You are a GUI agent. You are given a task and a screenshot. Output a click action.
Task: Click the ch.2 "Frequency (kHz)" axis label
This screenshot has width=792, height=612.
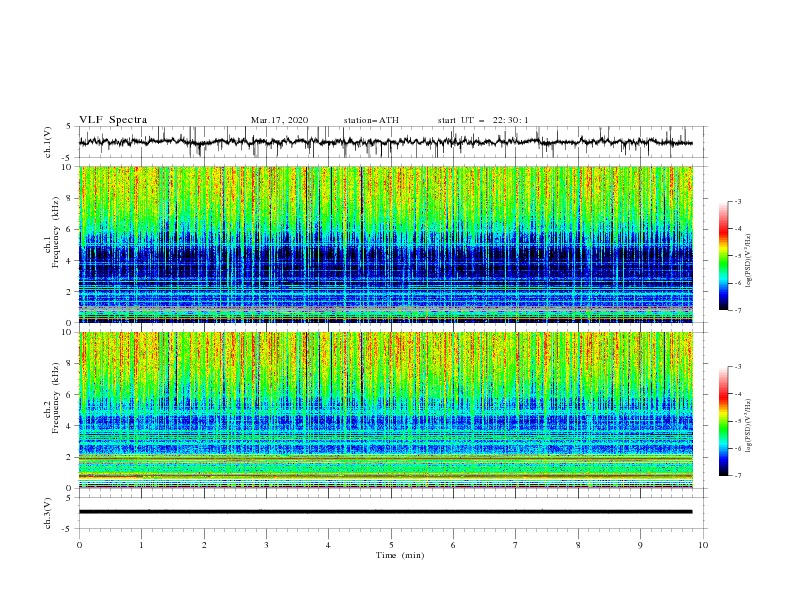[56, 398]
